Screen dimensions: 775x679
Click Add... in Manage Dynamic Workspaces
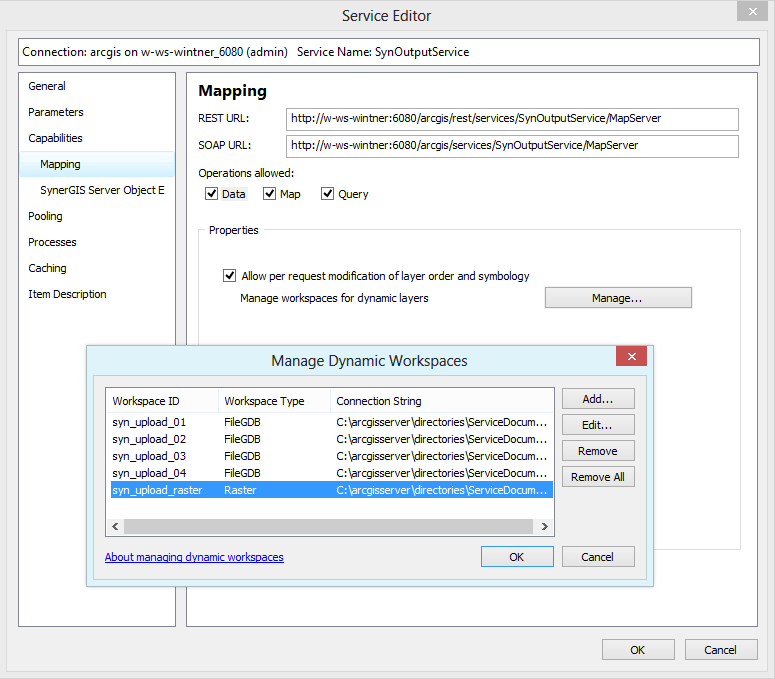598,399
